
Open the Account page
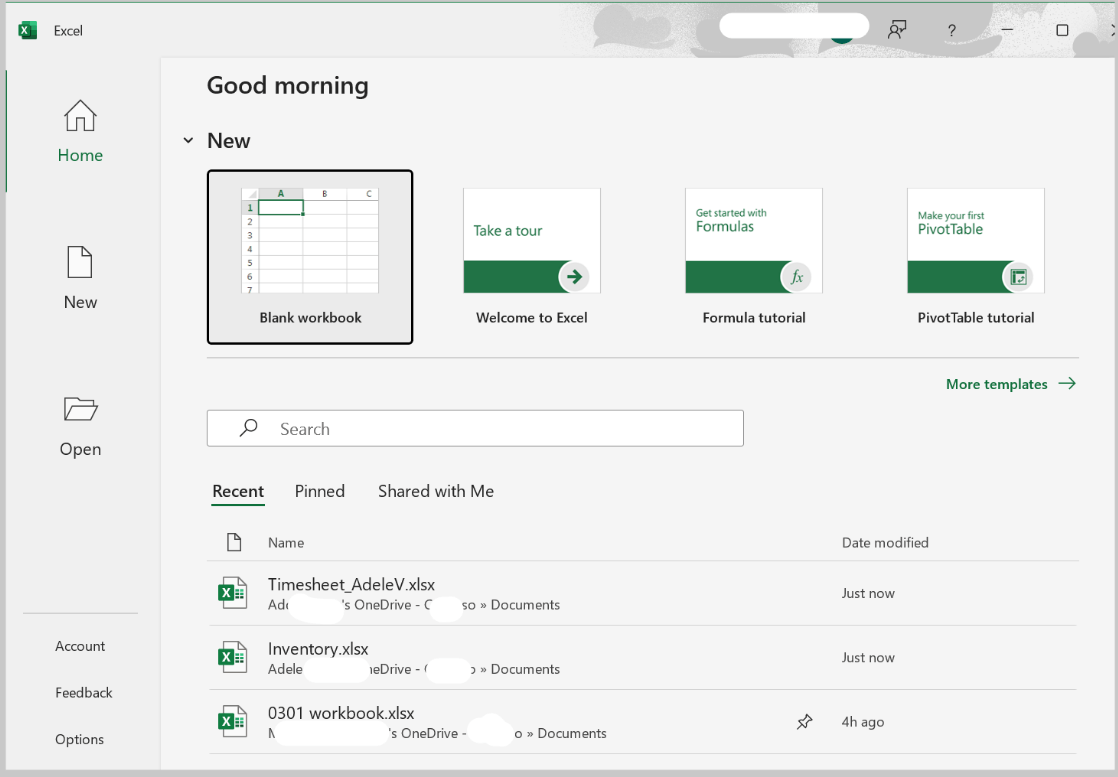pos(80,646)
